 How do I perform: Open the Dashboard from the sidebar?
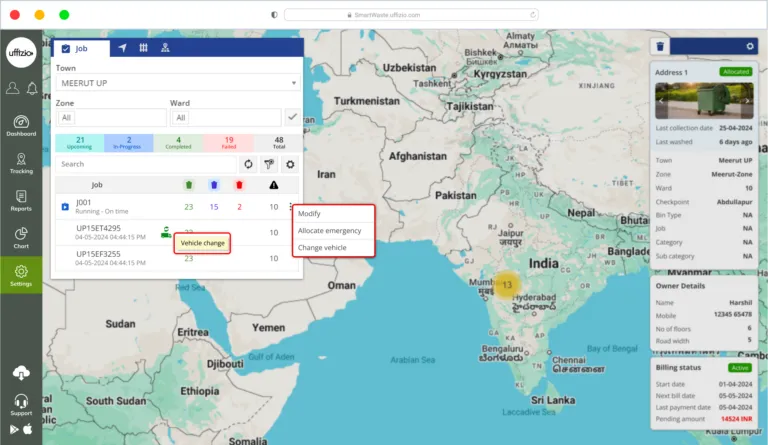tap(20, 125)
